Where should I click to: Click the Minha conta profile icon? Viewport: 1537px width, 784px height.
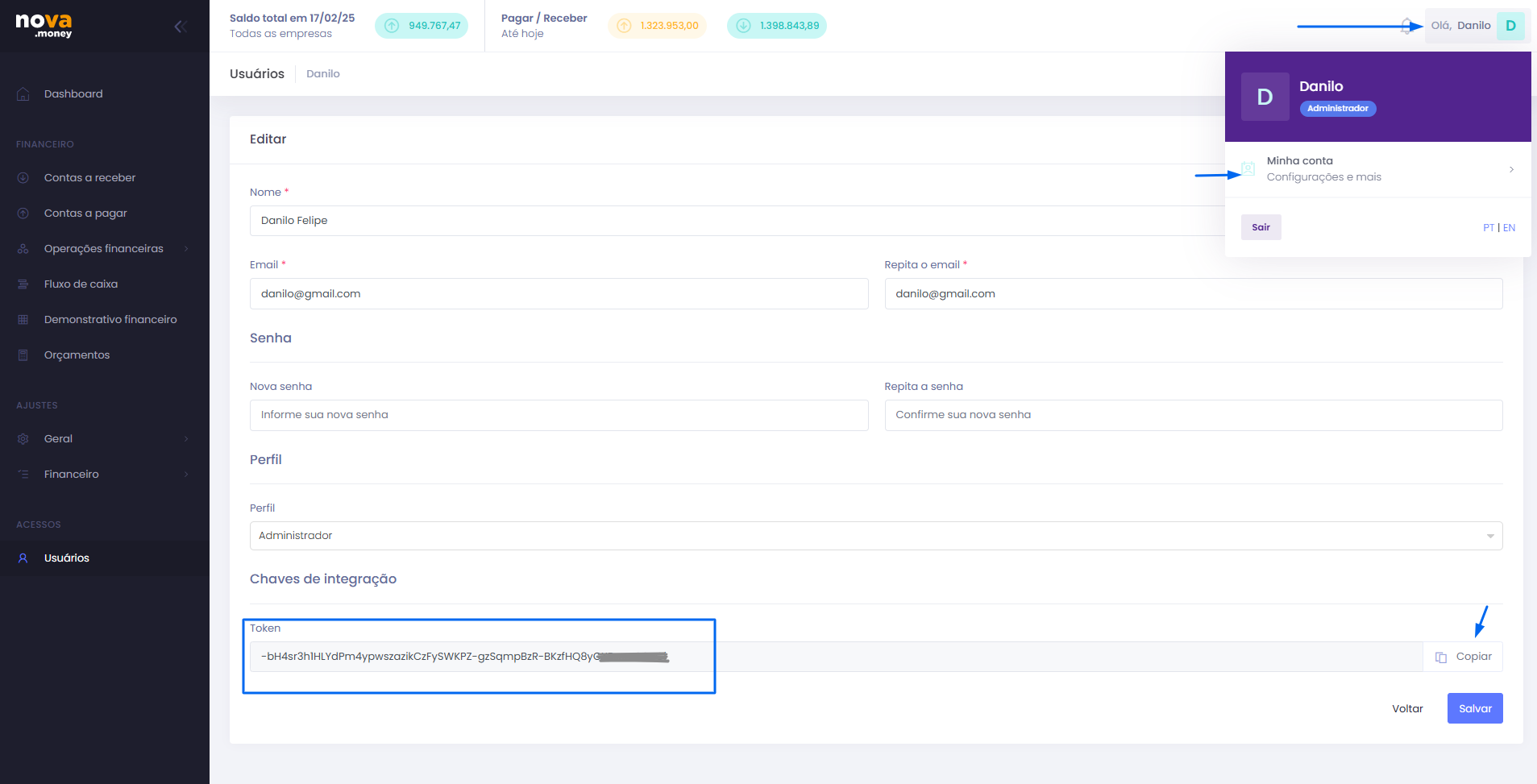pyautogui.click(x=1248, y=169)
